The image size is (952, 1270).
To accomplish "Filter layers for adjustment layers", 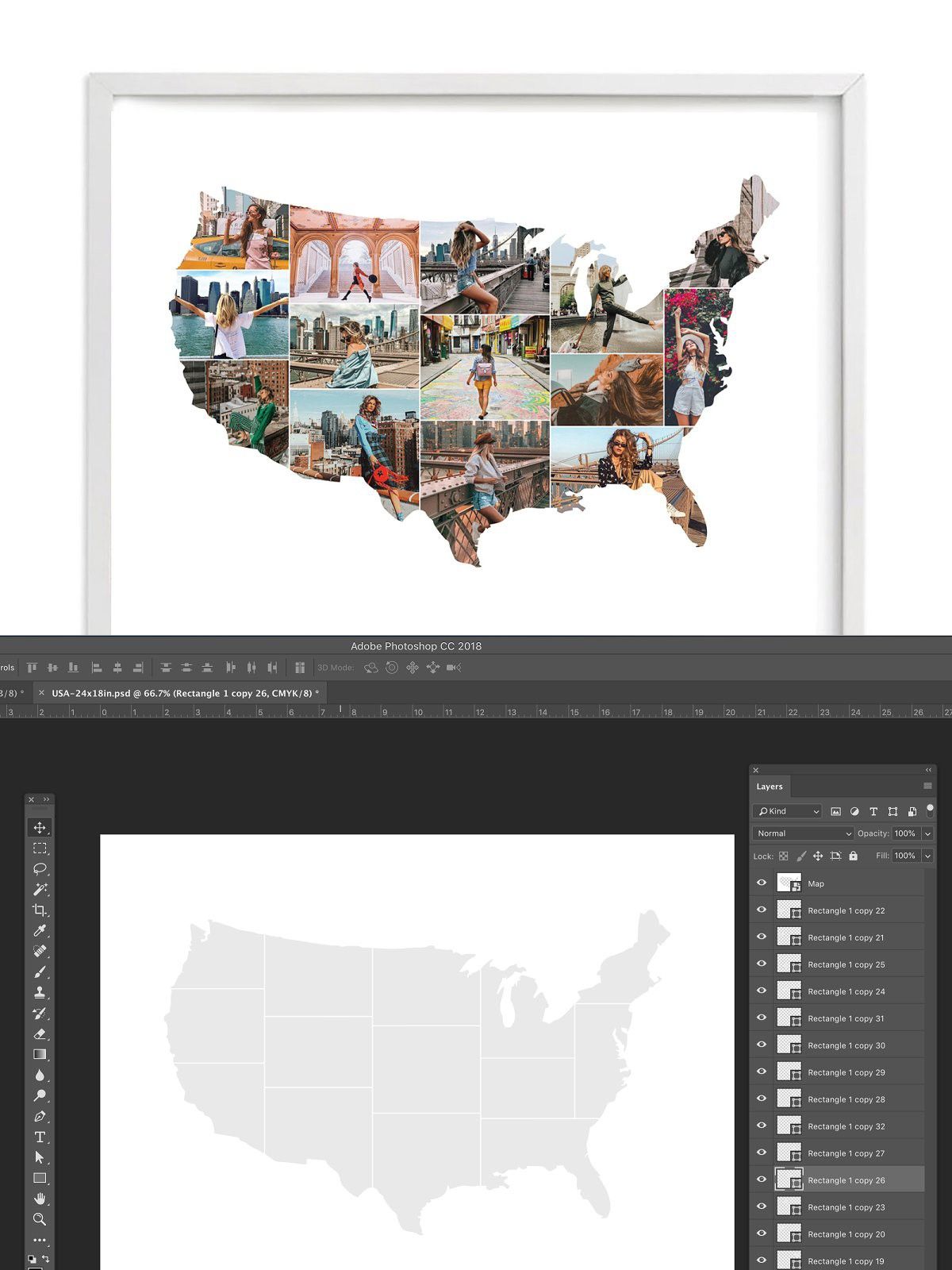I will point(854,811).
